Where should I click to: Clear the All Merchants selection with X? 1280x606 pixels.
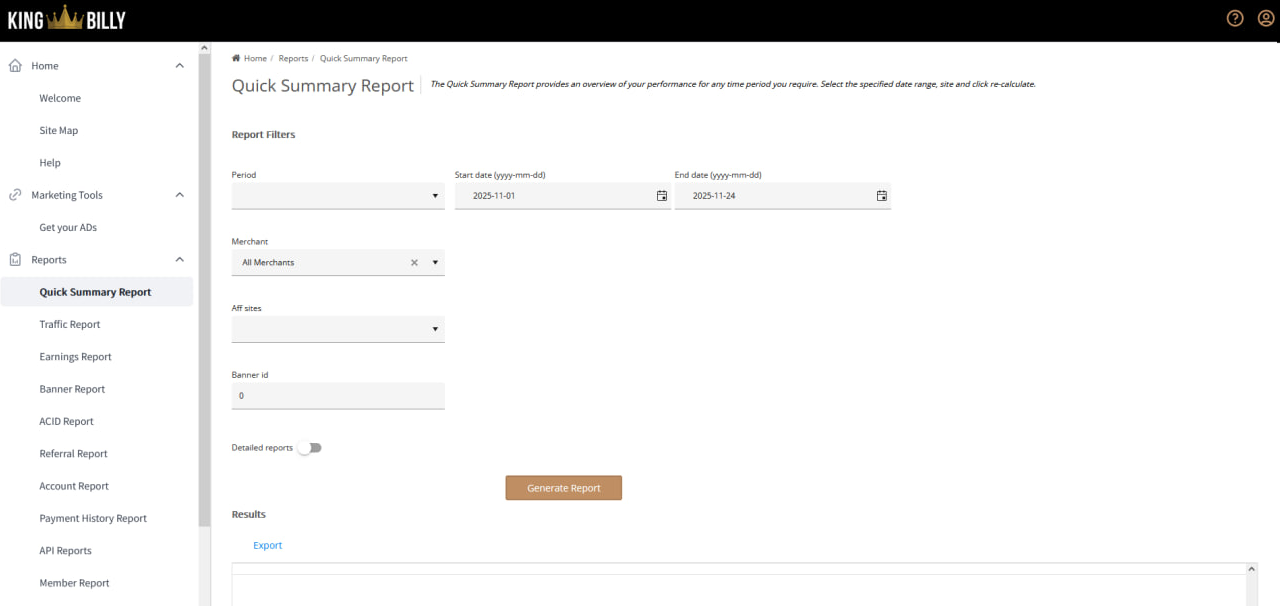[x=414, y=263]
